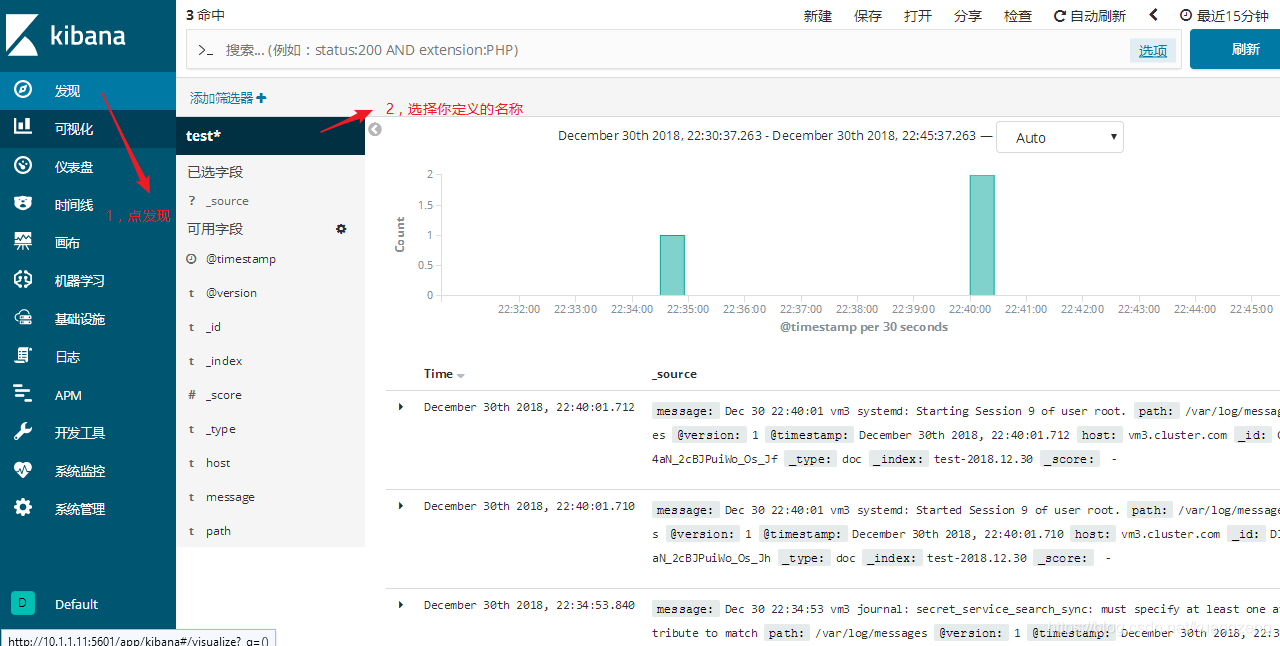This screenshot has height=646, width=1280.
Task: Click the Kibana logo
Action: click(x=66, y=34)
